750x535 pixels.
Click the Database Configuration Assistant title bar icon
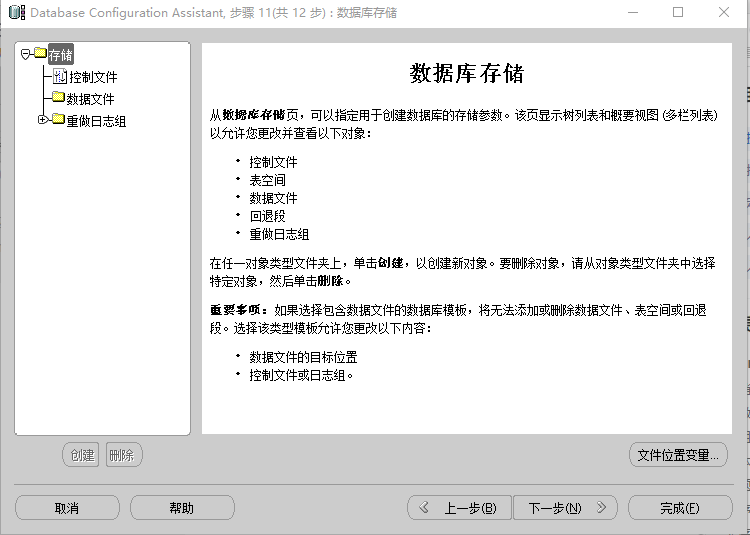point(17,12)
